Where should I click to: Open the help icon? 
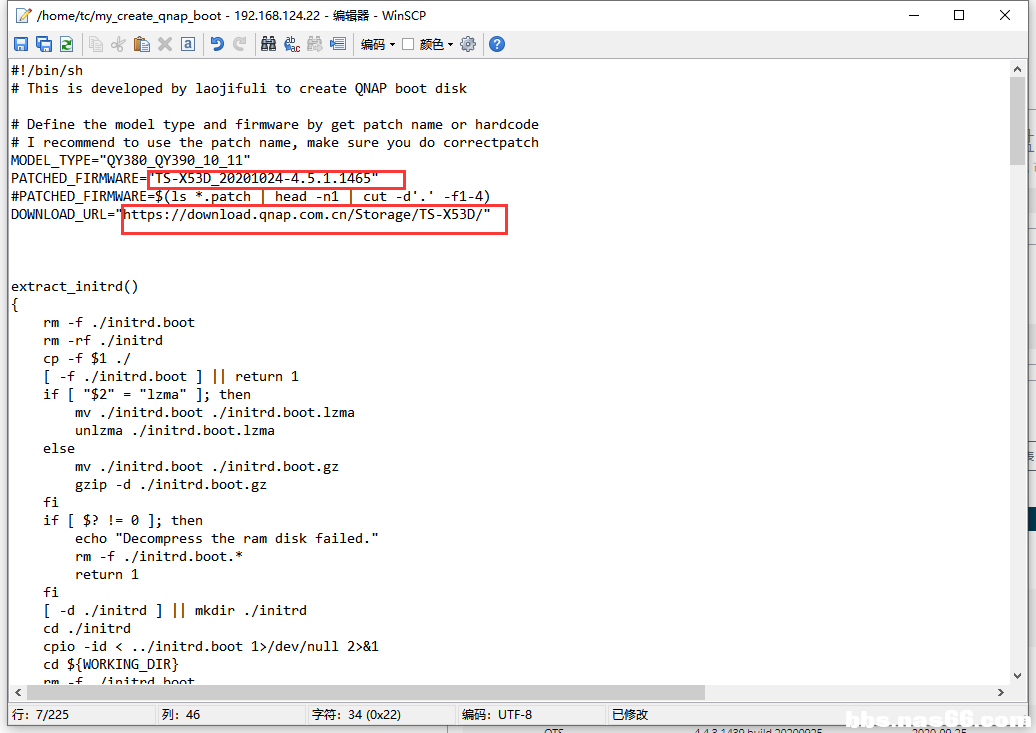click(497, 44)
